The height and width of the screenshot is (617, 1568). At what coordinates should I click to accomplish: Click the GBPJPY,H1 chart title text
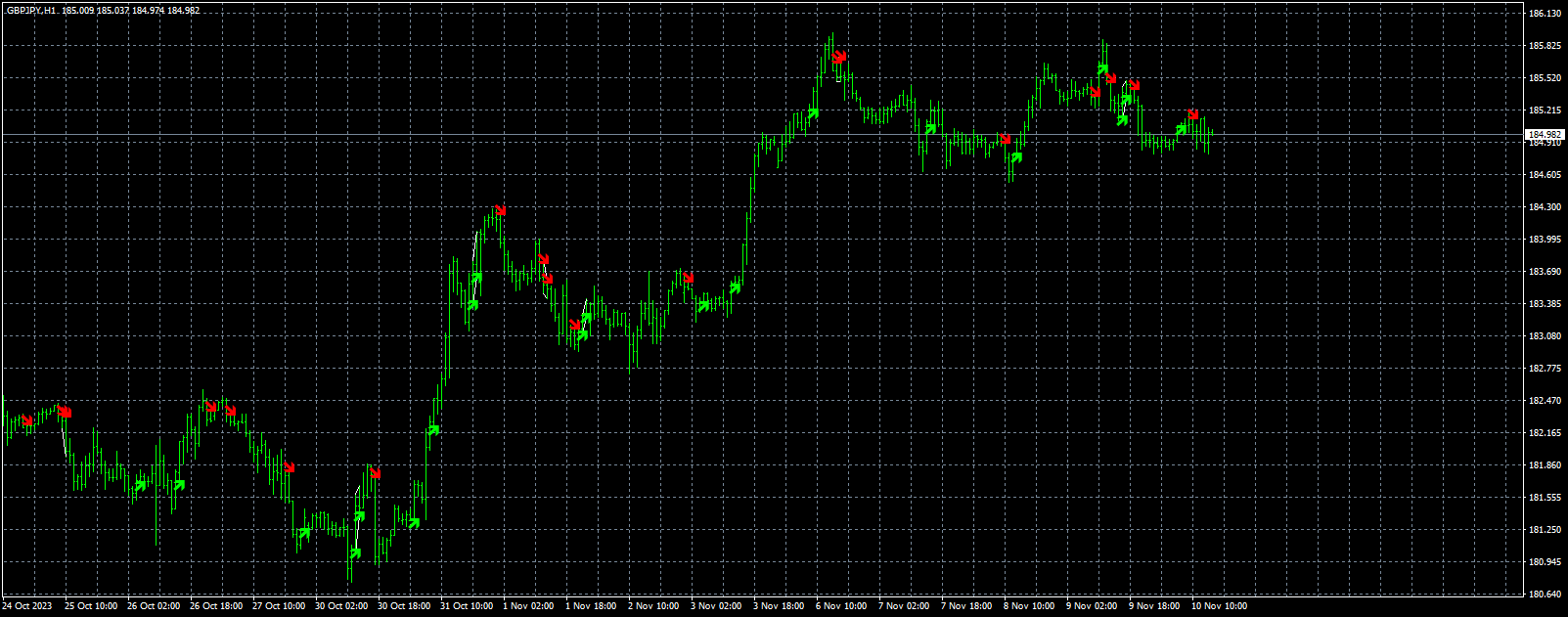30,10
